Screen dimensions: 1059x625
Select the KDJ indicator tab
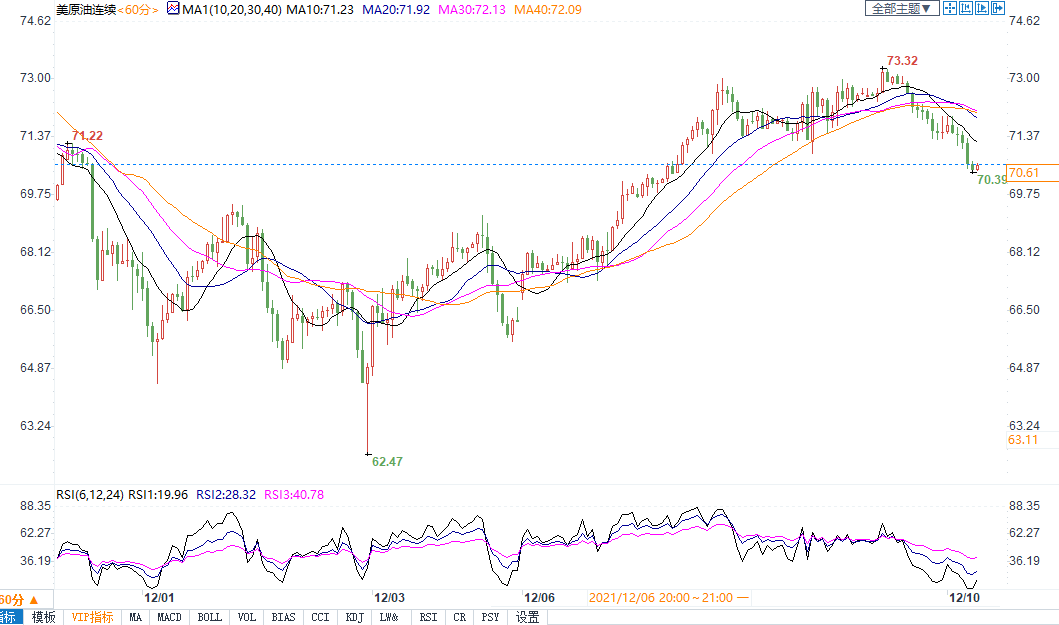[354, 617]
